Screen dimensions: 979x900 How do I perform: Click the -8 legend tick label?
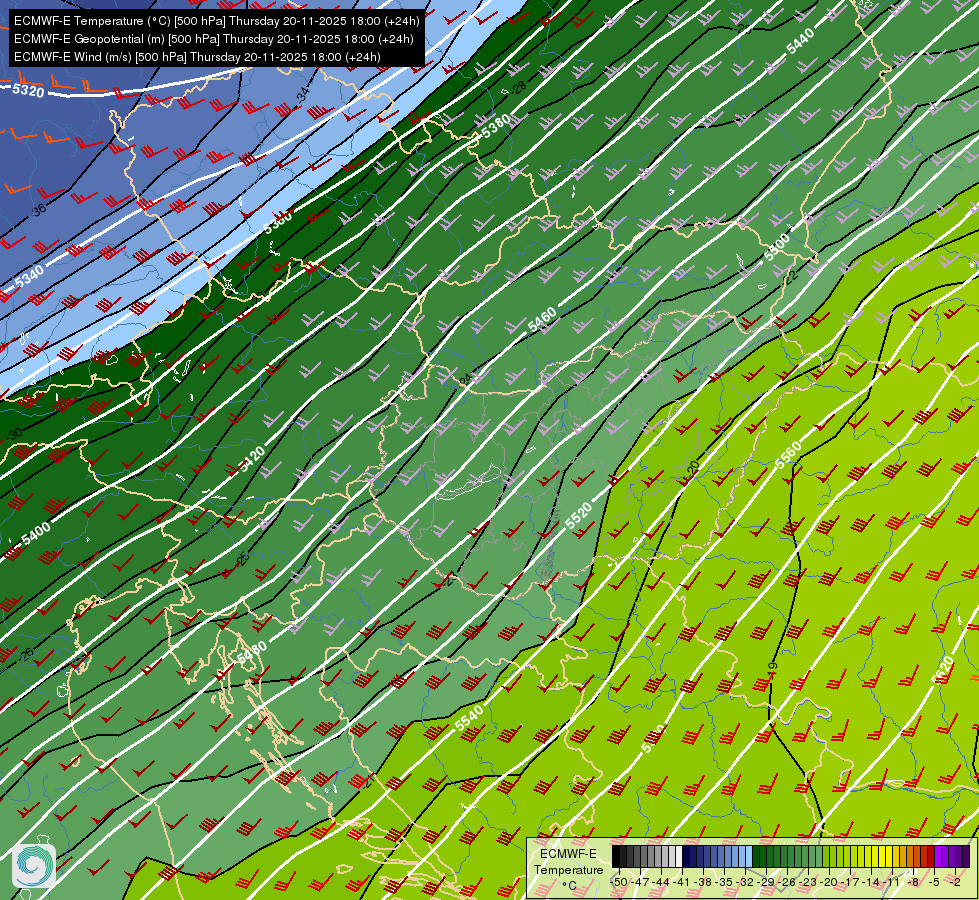pos(913,882)
